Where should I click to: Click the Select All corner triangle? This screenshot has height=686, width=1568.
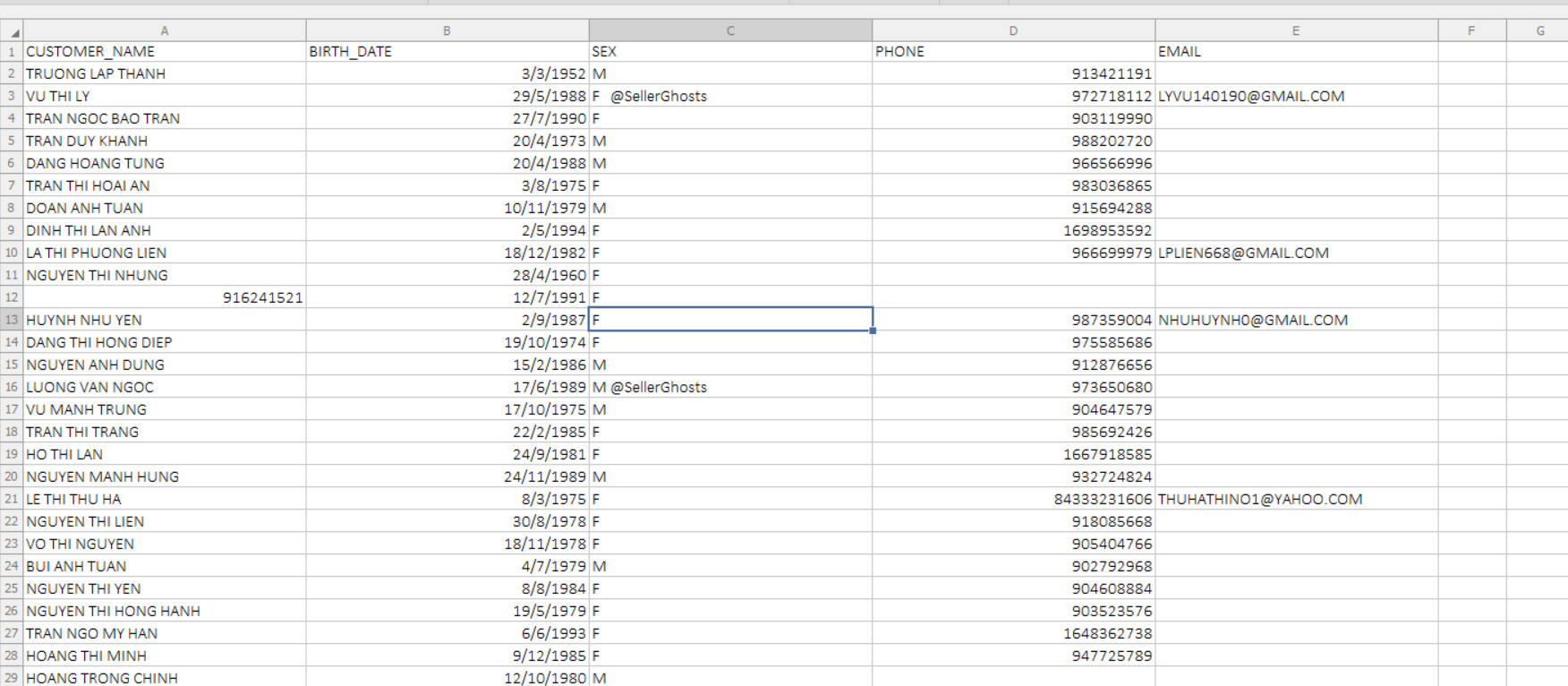[13, 31]
